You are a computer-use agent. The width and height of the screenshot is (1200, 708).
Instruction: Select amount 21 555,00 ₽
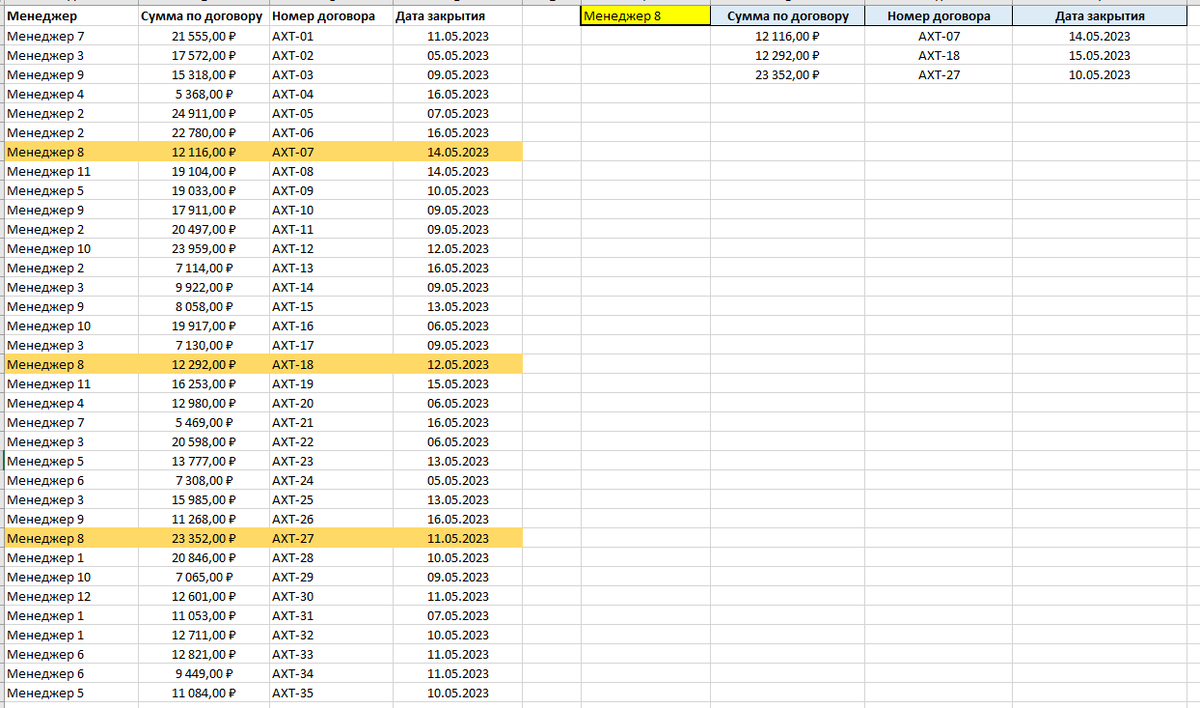[204, 36]
